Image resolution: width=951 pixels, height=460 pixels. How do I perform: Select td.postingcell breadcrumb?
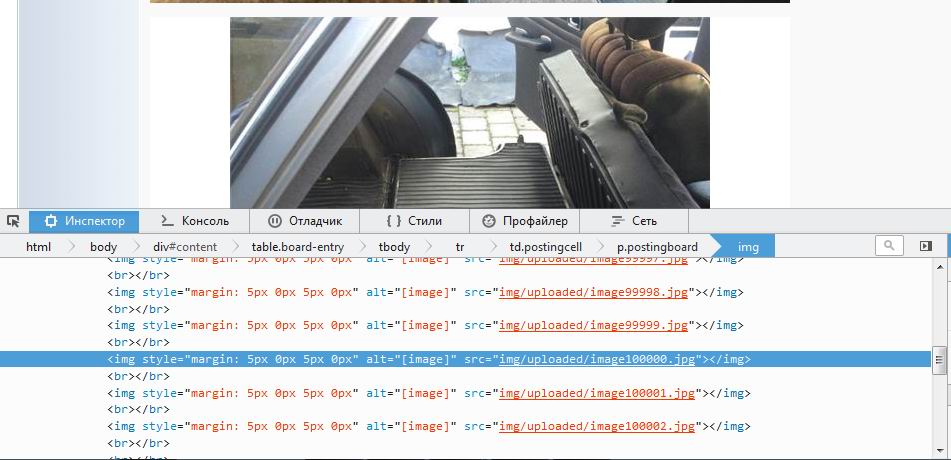coord(545,247)
